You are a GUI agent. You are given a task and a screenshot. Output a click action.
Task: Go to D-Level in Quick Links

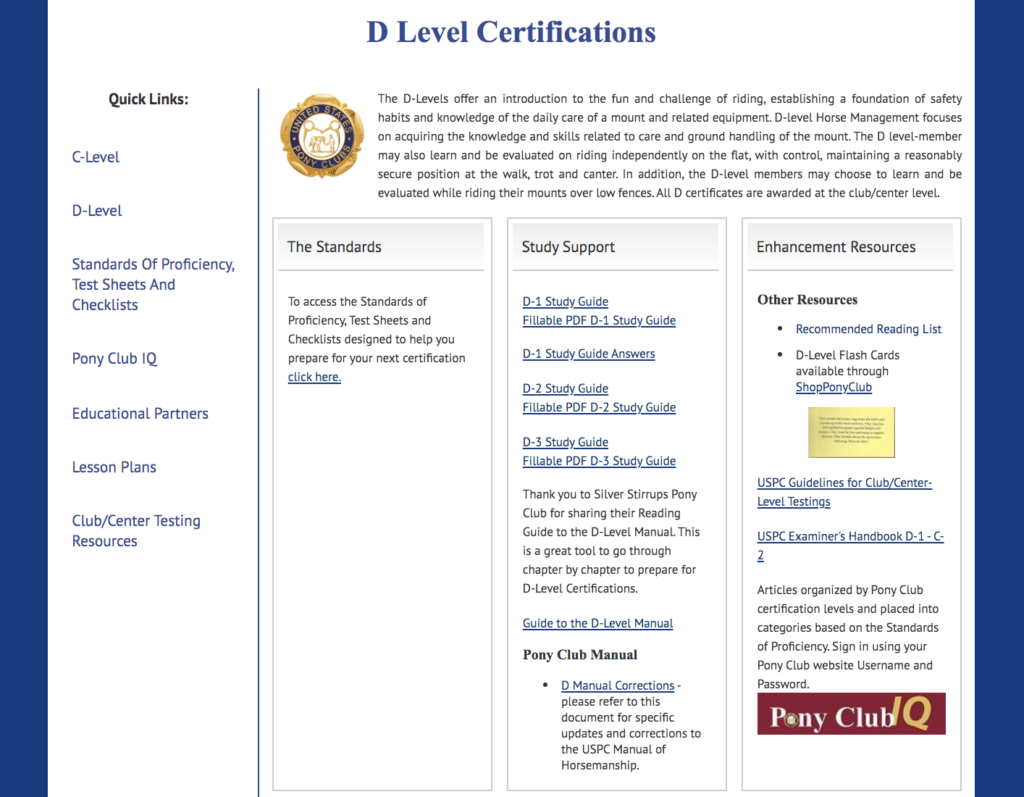pyautogui.click(x=97, y=210)
